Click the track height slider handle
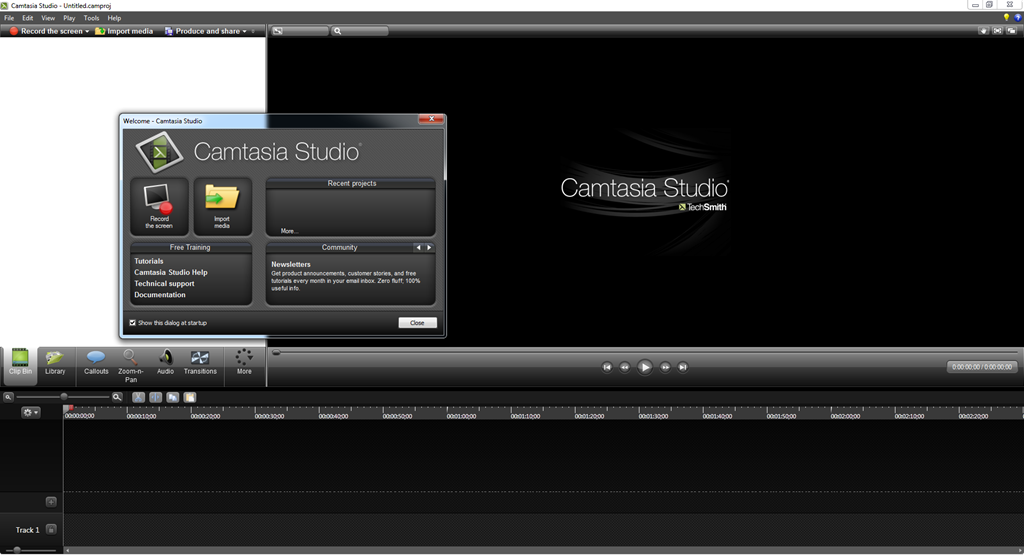This screenshot has width=1024, height=555. [17, 550]
